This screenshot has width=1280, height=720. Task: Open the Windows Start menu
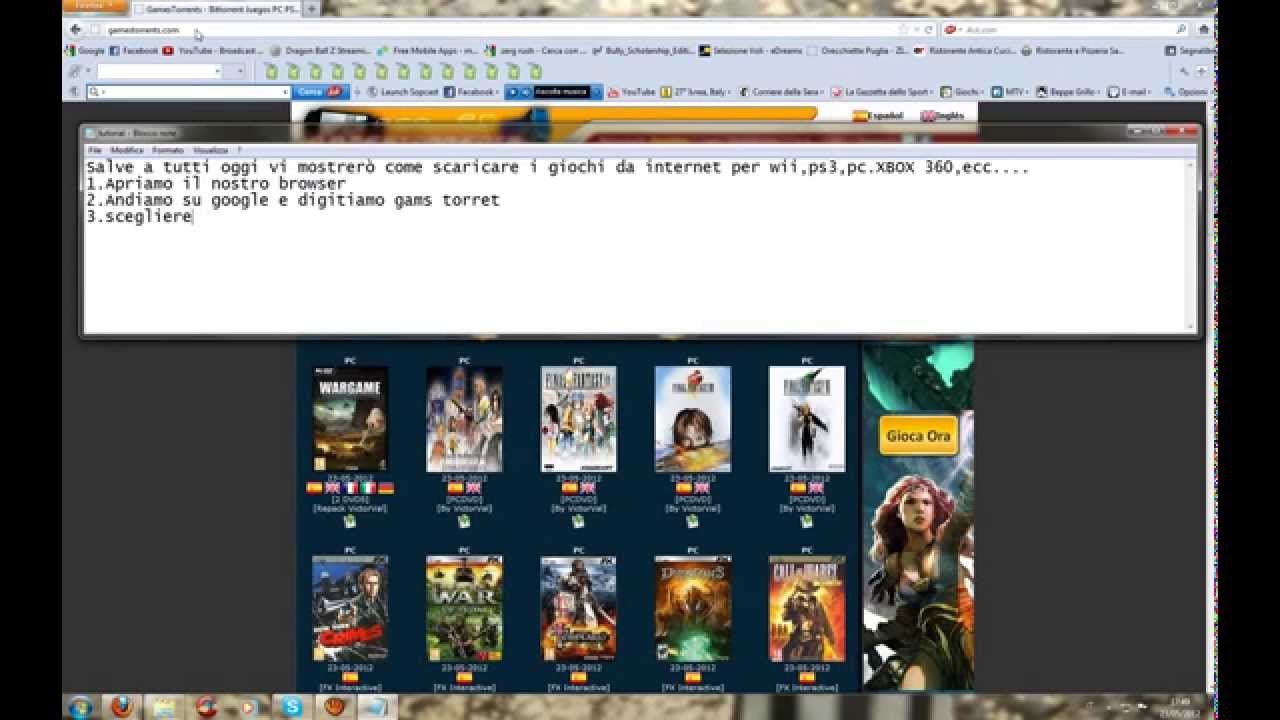coord(81,707)
